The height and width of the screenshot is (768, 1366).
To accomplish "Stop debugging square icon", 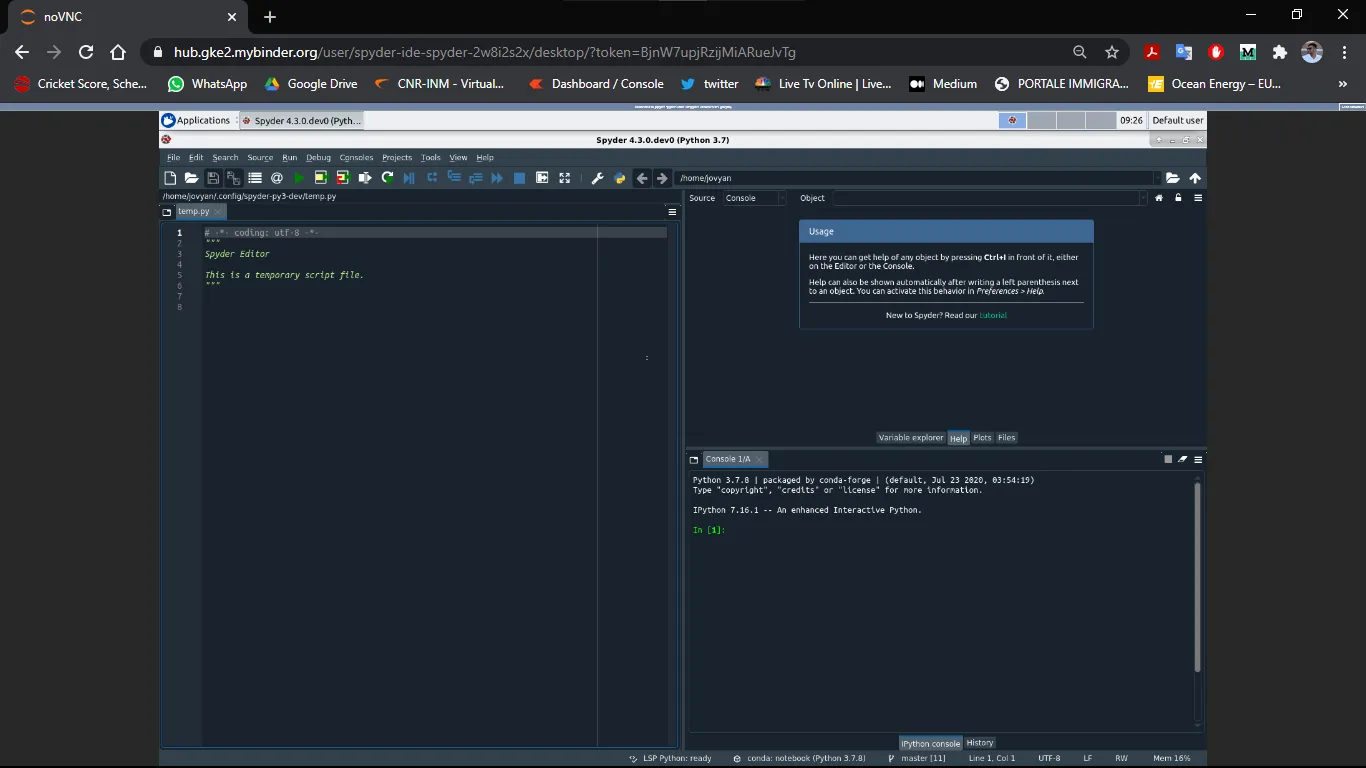I will click(x=519, y=178).
